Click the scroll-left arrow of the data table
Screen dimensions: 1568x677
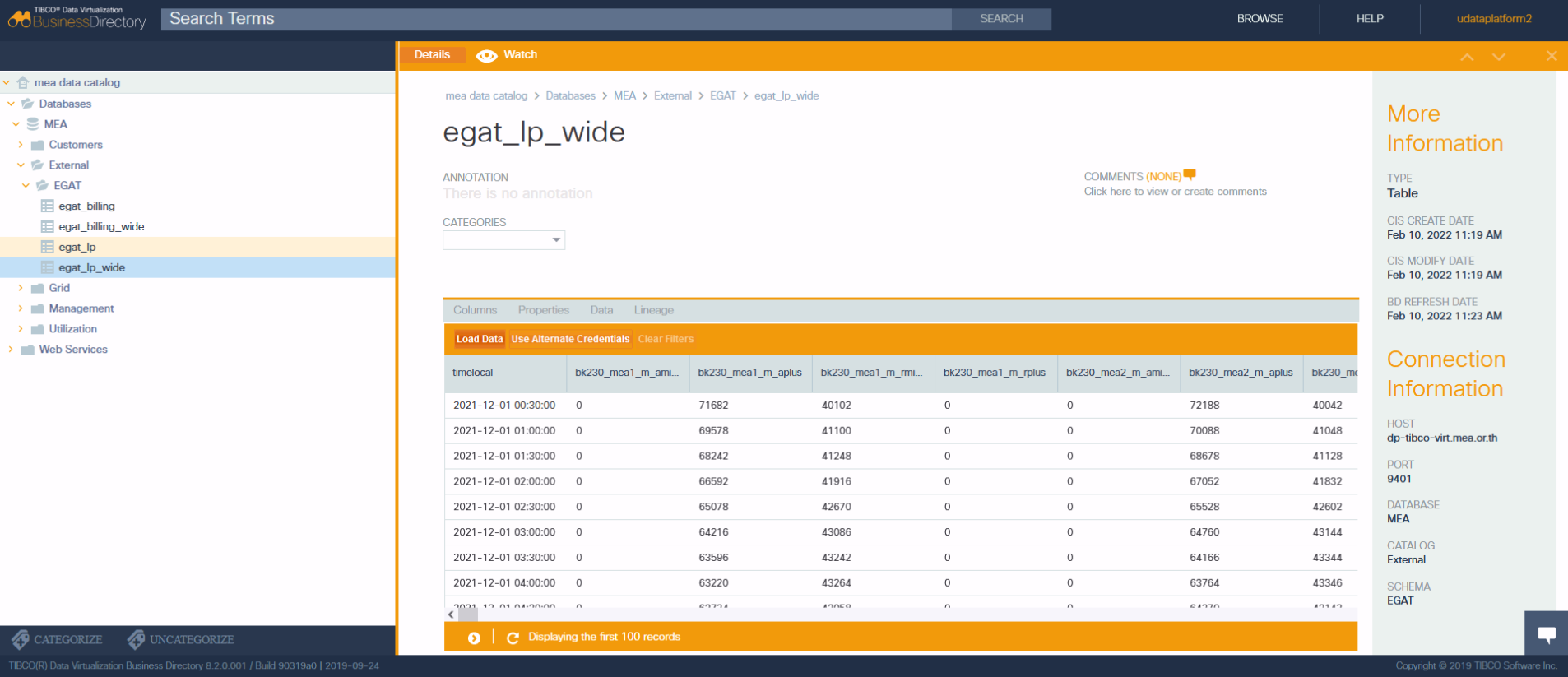451,614
